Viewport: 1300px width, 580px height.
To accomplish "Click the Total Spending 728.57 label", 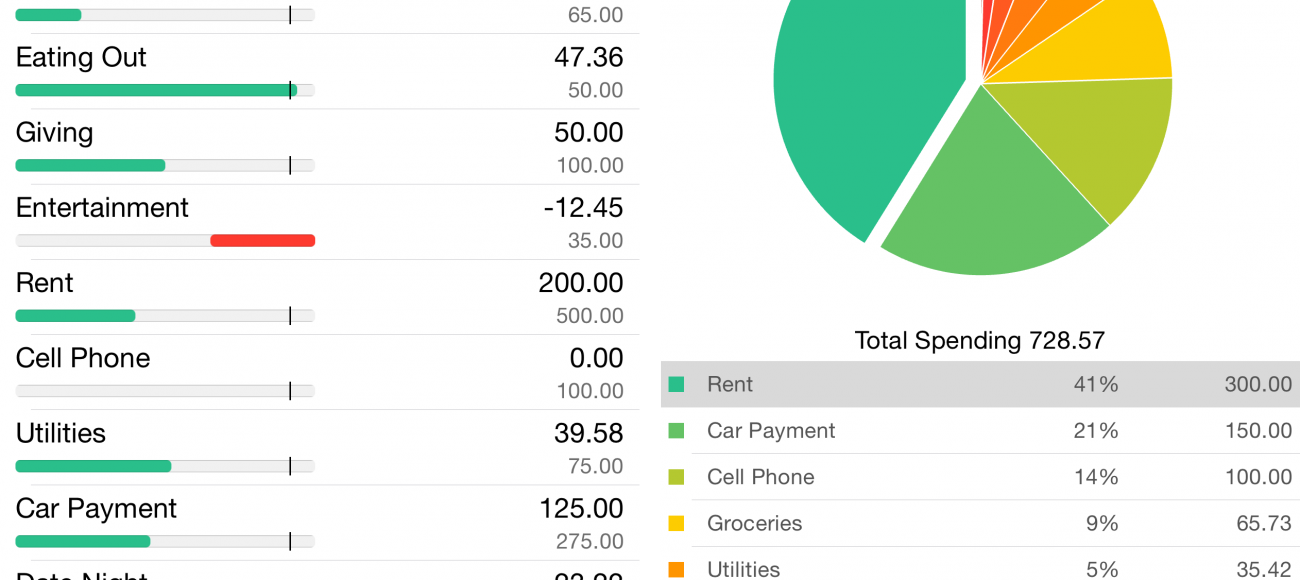I will (x=979, y=340).
